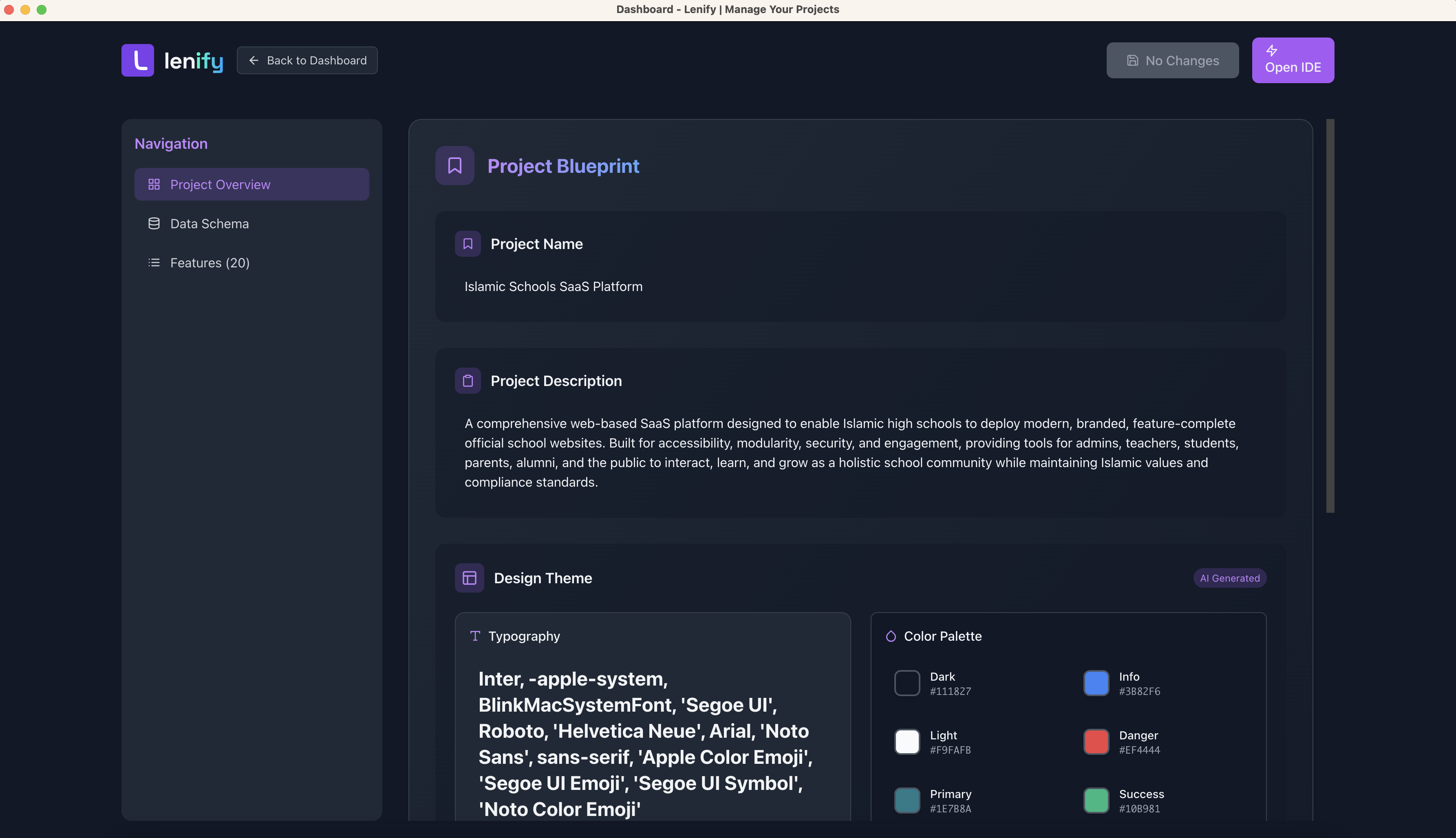Screen dimensions: 1456x838
Task: Select the Info blue color swatch
Action: click(x=1096, y=683)
